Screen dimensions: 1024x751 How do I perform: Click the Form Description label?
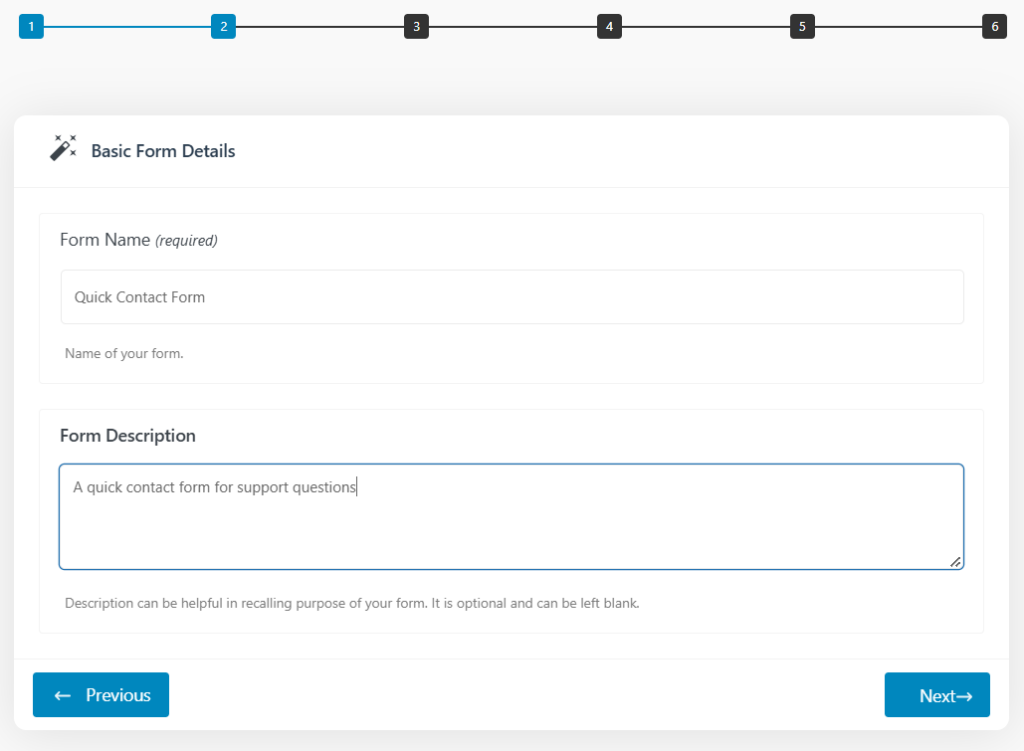tap(128, 435)
